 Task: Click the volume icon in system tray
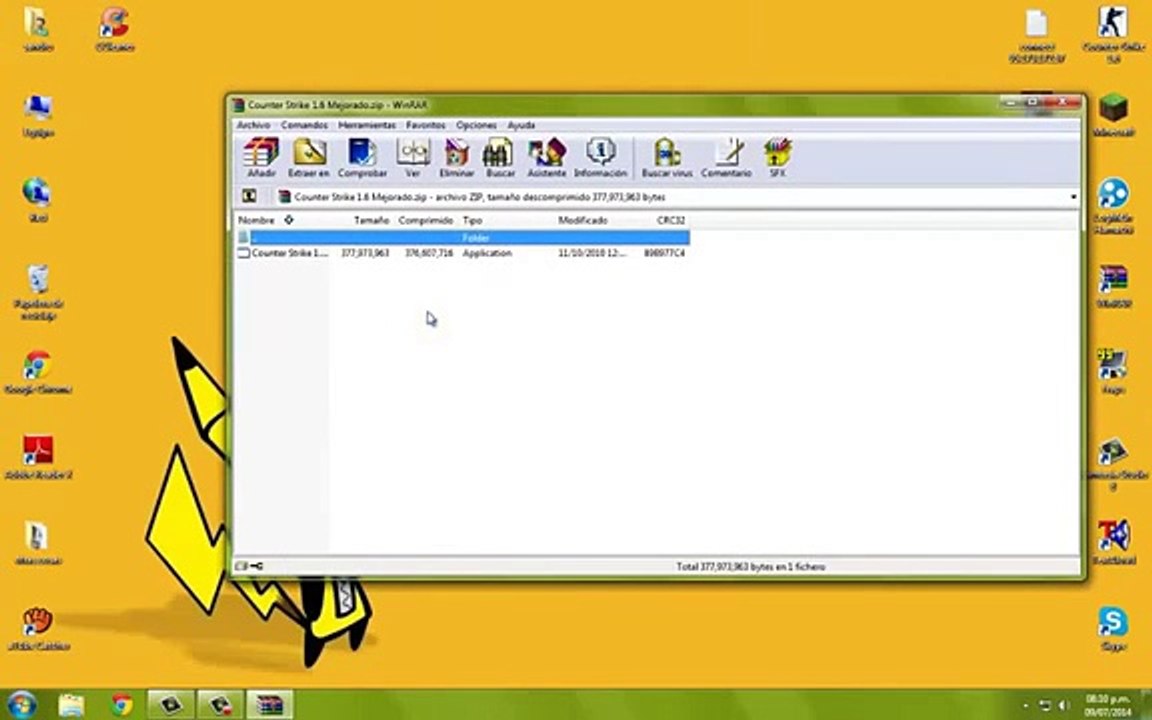1062,706
